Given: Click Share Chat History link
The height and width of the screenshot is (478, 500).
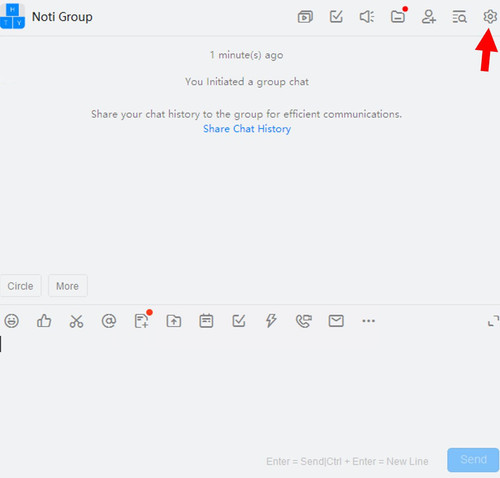Looking at the screenshot, I should click(247, 129).
